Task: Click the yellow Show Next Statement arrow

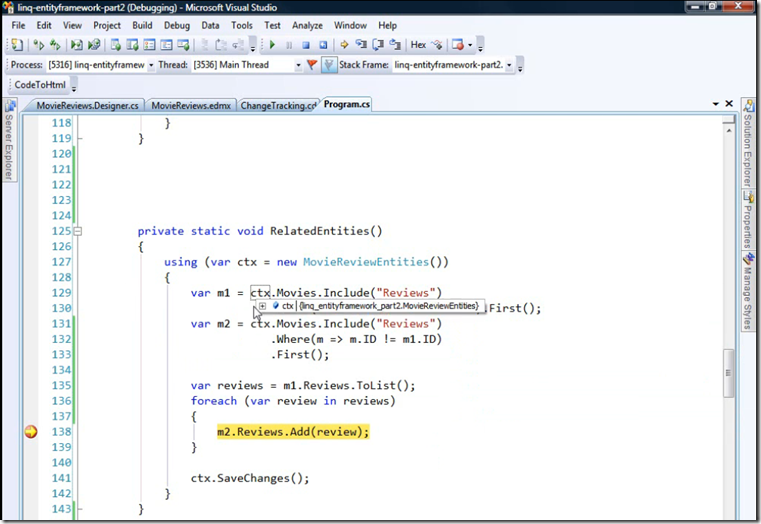Action: click(344, 45)
